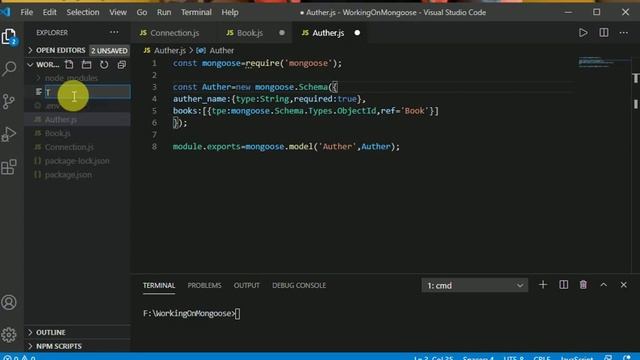Open the Help menu
The height and width of the screenshot is (360, 640).
pos(230,12)
